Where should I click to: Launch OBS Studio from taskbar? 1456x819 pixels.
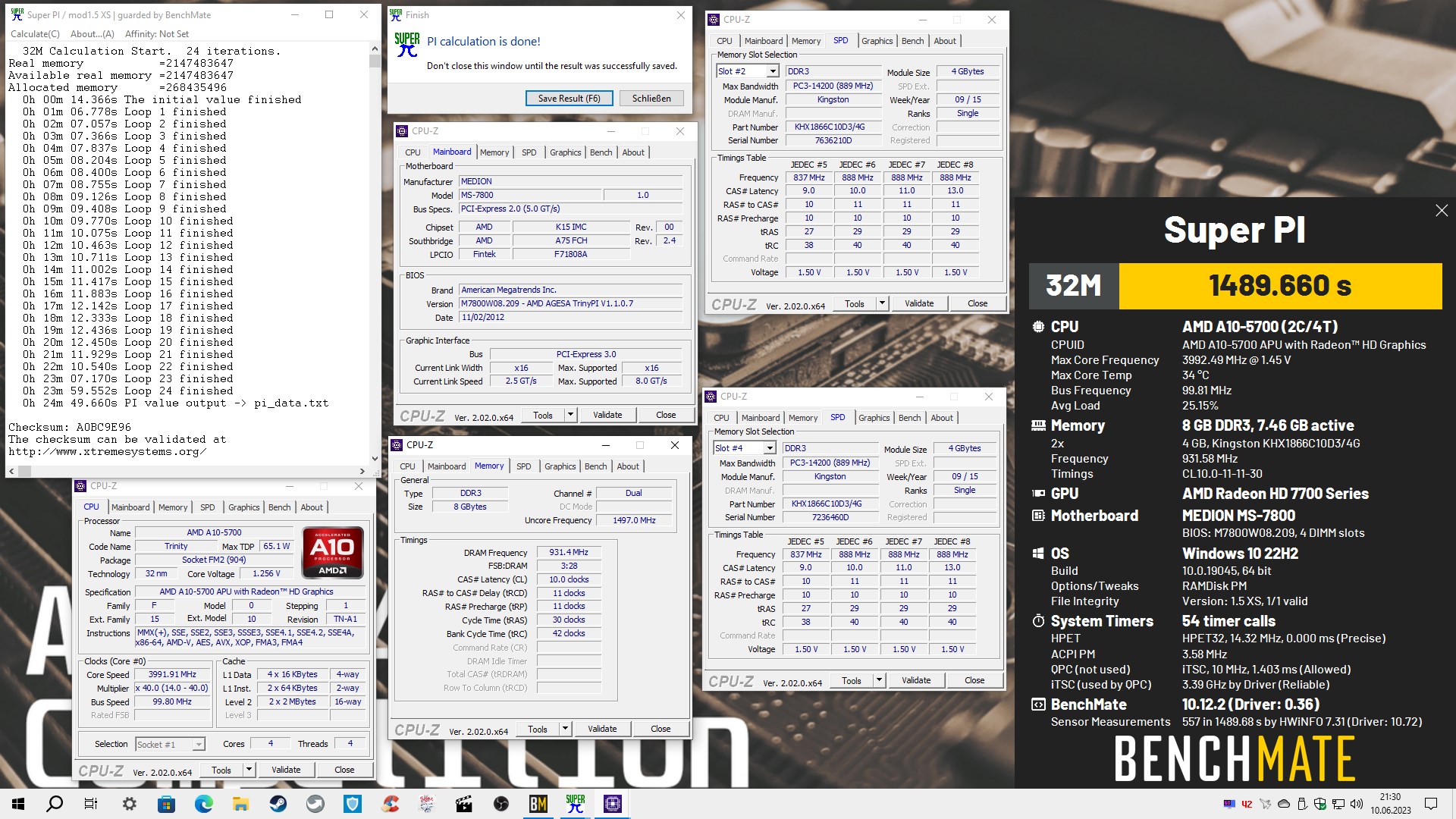[x=501, y=804]
